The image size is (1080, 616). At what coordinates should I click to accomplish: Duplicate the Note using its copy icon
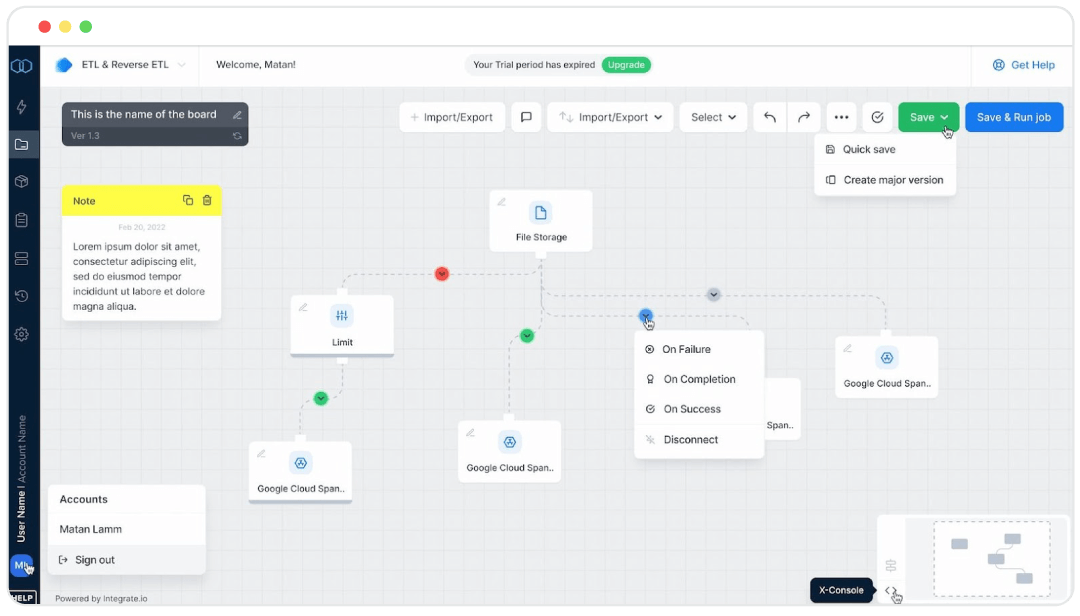188,200
